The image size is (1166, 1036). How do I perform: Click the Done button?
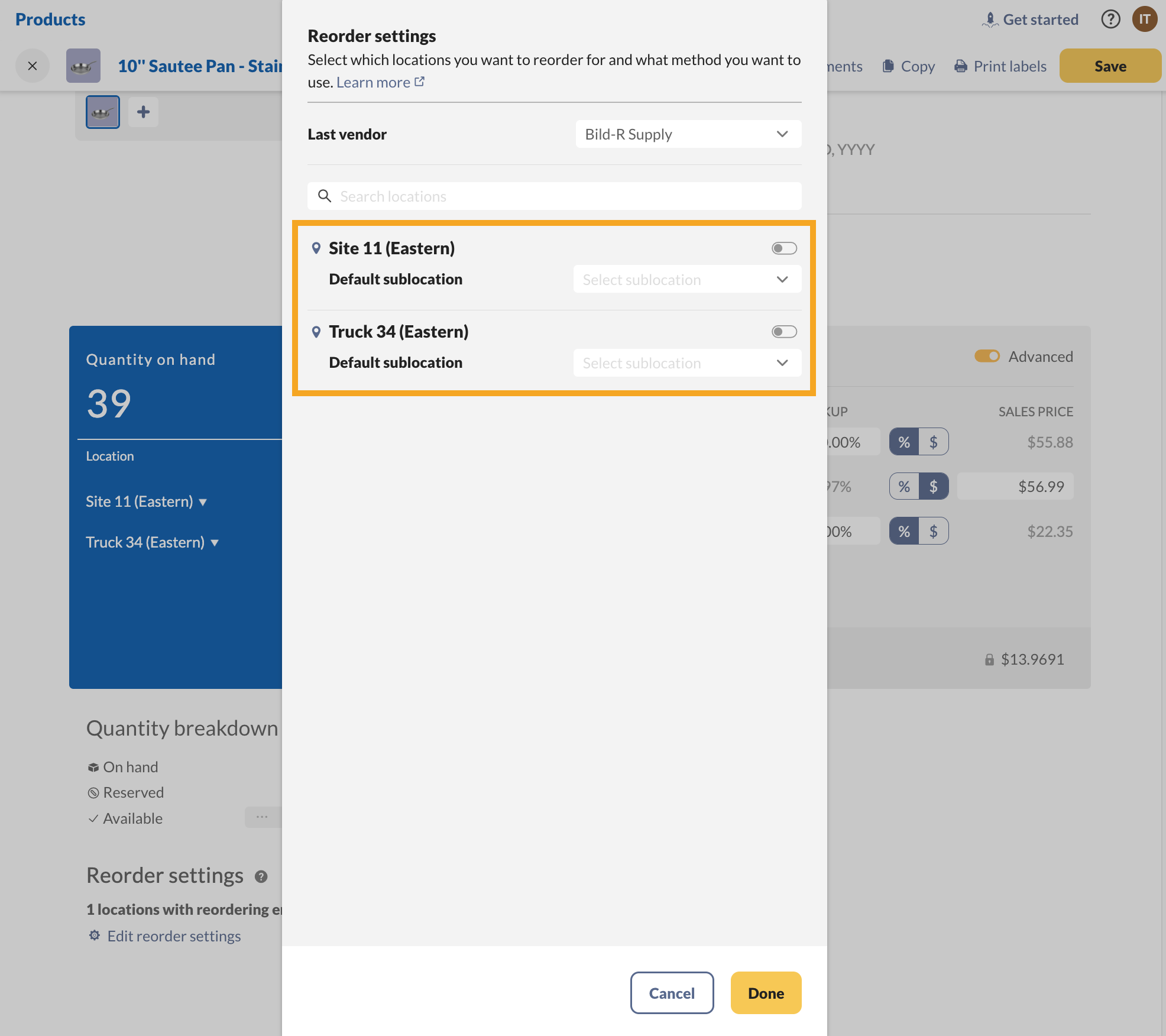click(x=766, y=993)
